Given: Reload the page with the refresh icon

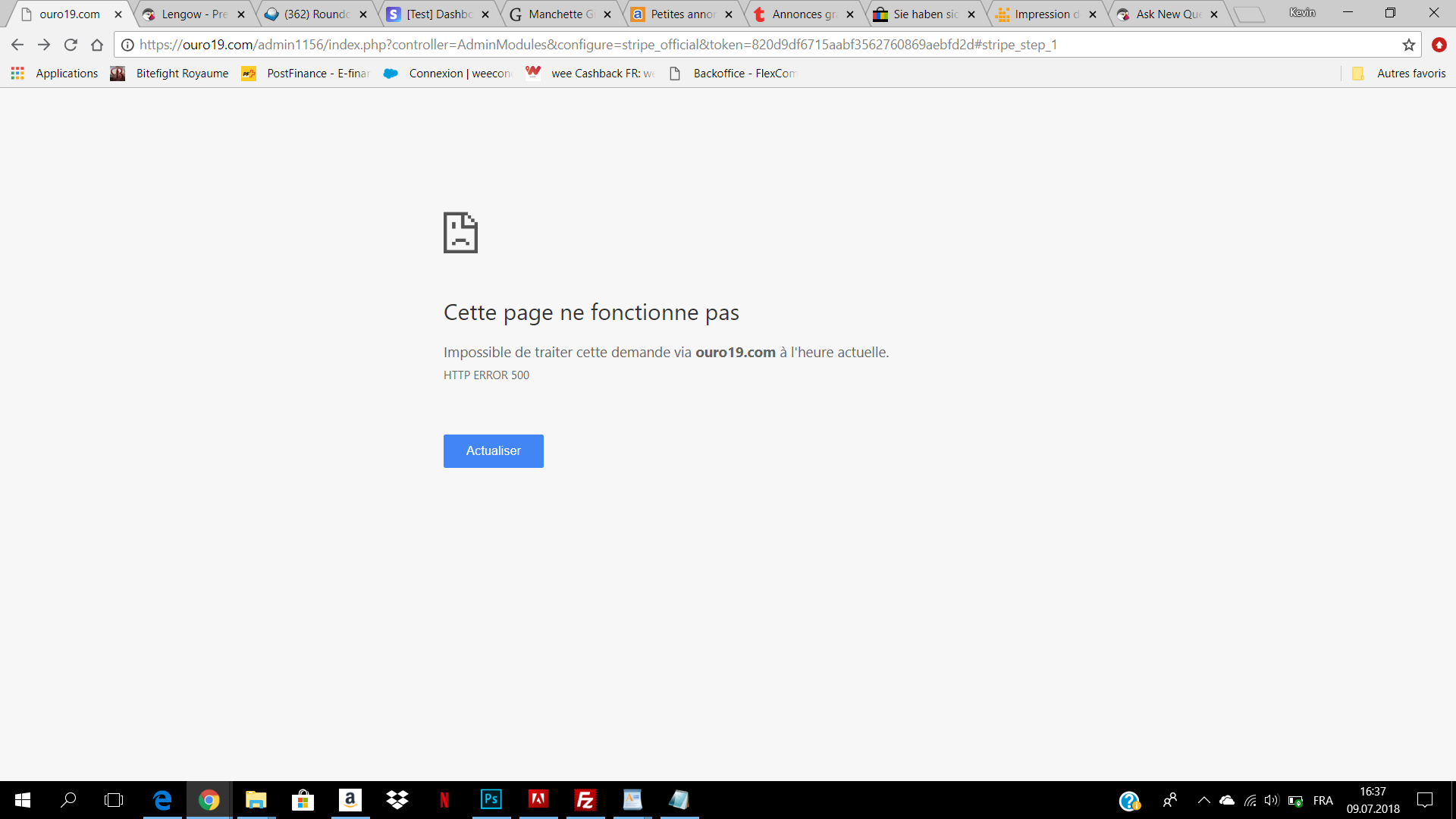Looking at the screenshot, I should click(71, 45).
